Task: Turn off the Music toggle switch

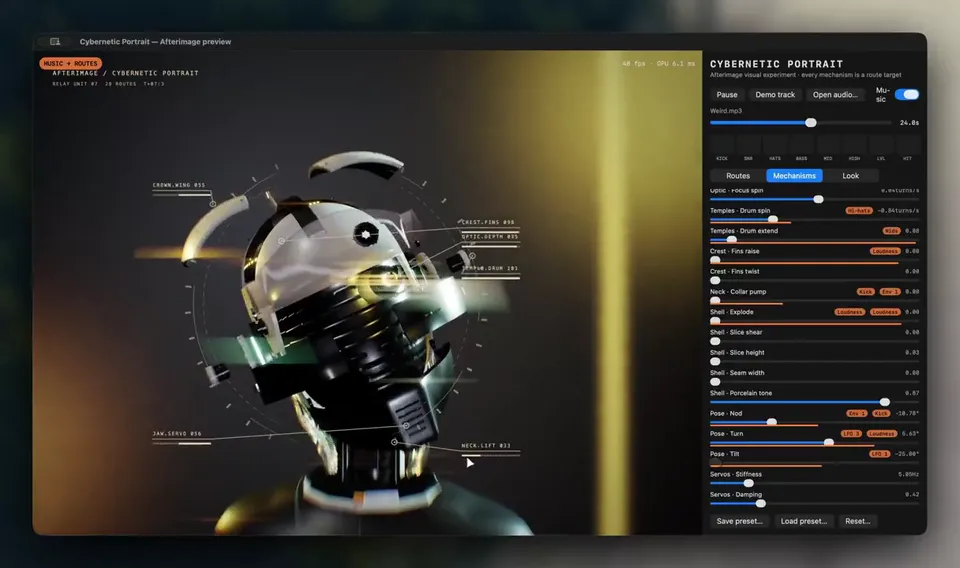Action: click(907, 94)
